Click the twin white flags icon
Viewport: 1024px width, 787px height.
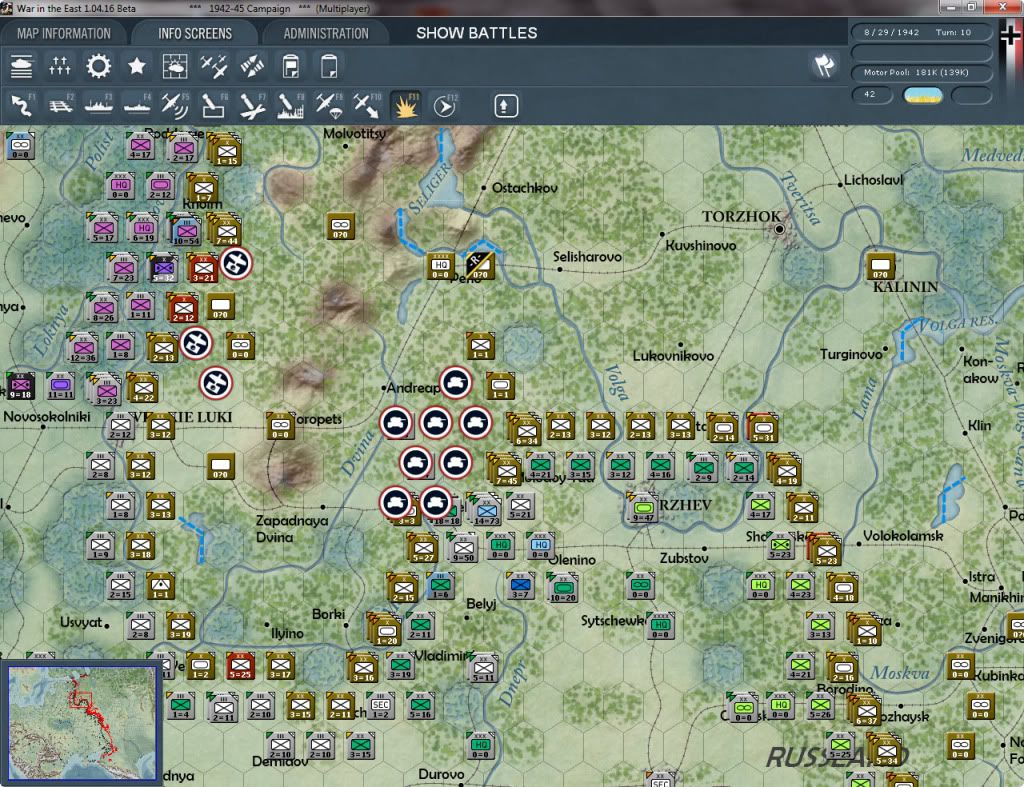pyautogui.click(x=824, y=65)
